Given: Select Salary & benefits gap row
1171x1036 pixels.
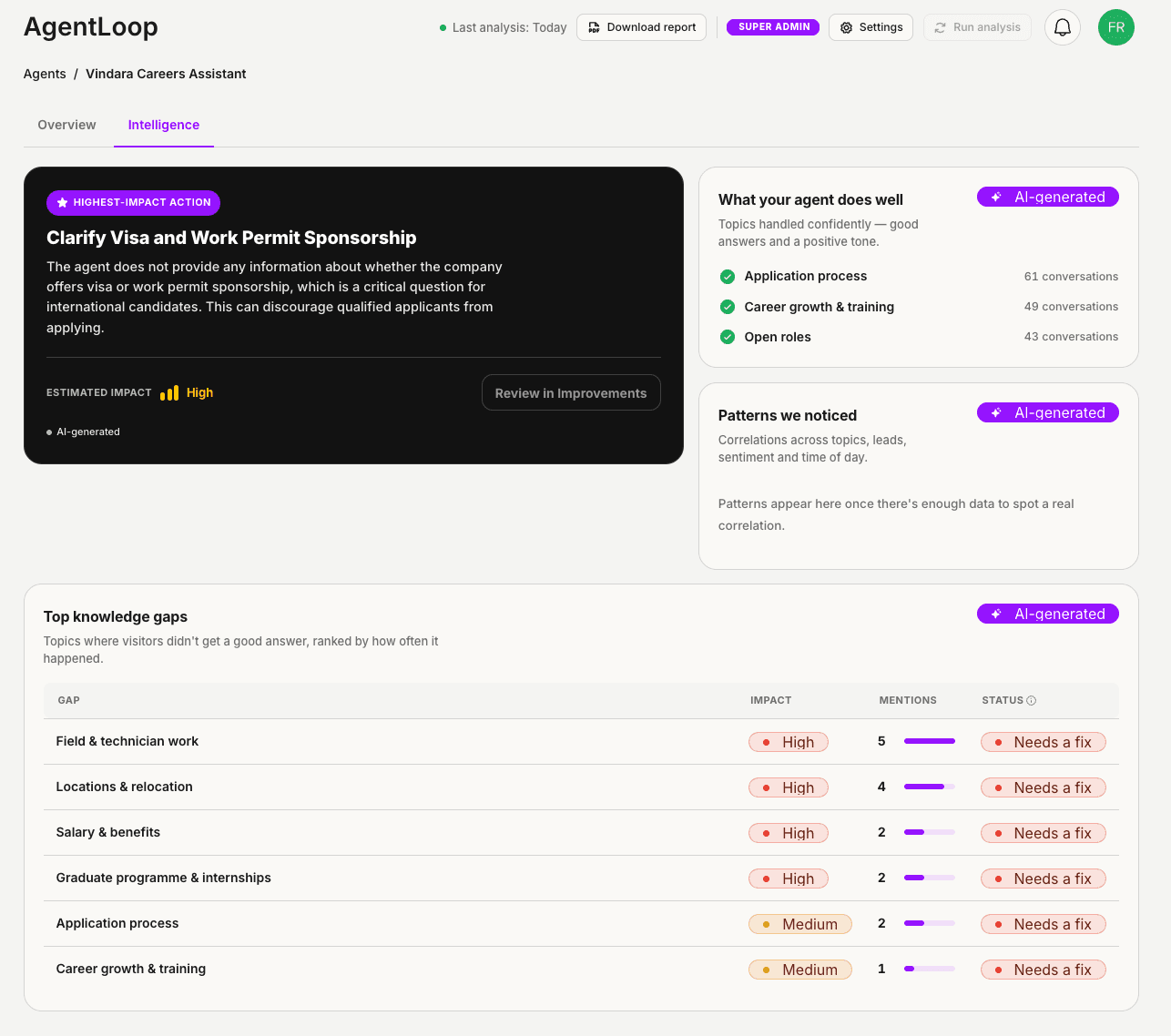Looking at the screenshot, I should pos(581,833).
